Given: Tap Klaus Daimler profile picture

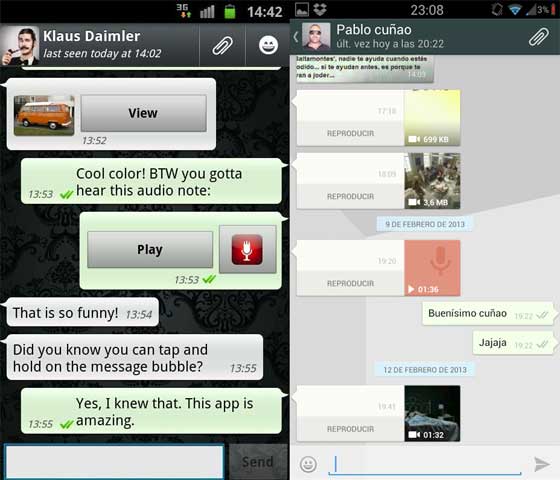Looking at the screenshot, I should point(20,45).
